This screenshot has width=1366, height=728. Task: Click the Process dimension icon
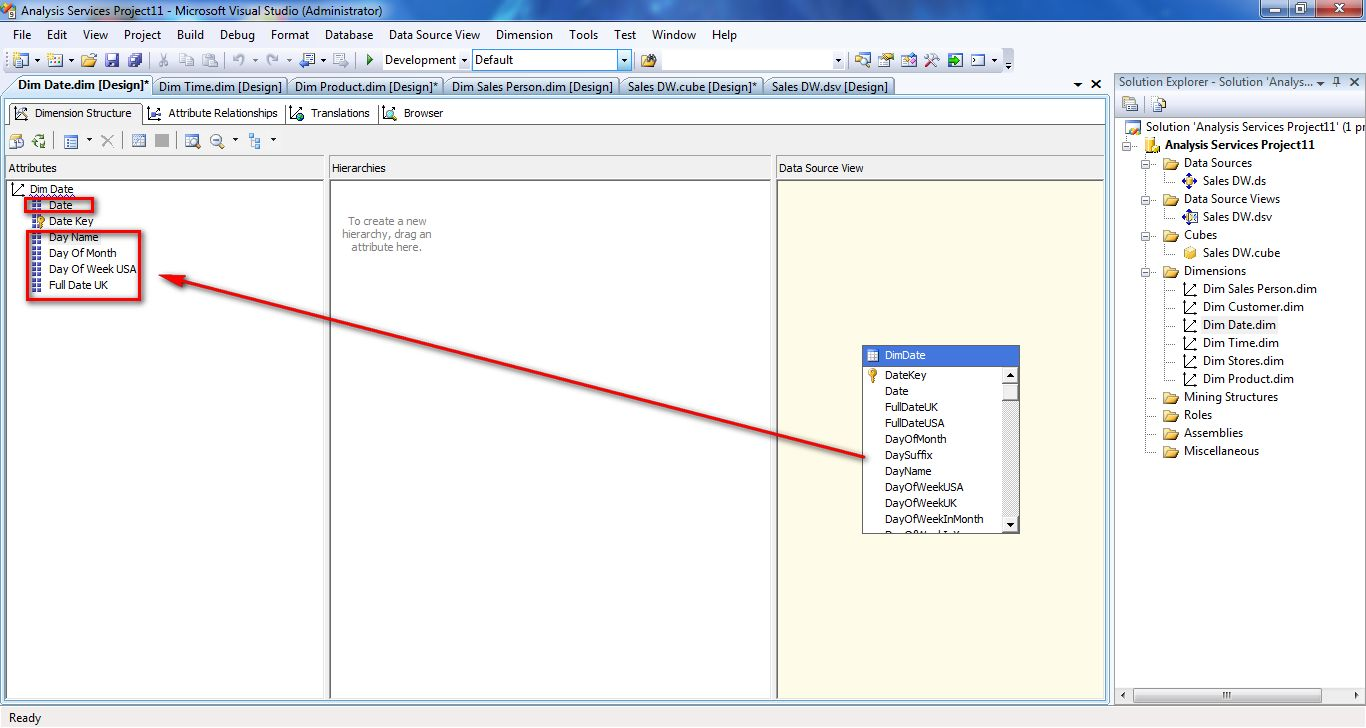click(x=17, y=142)
